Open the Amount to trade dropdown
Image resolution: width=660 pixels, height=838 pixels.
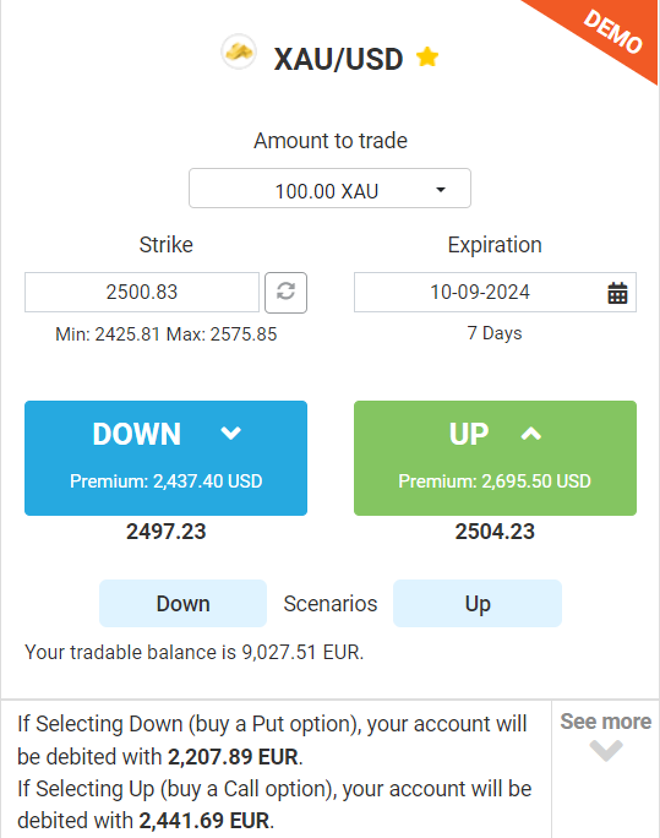[330, 188]
